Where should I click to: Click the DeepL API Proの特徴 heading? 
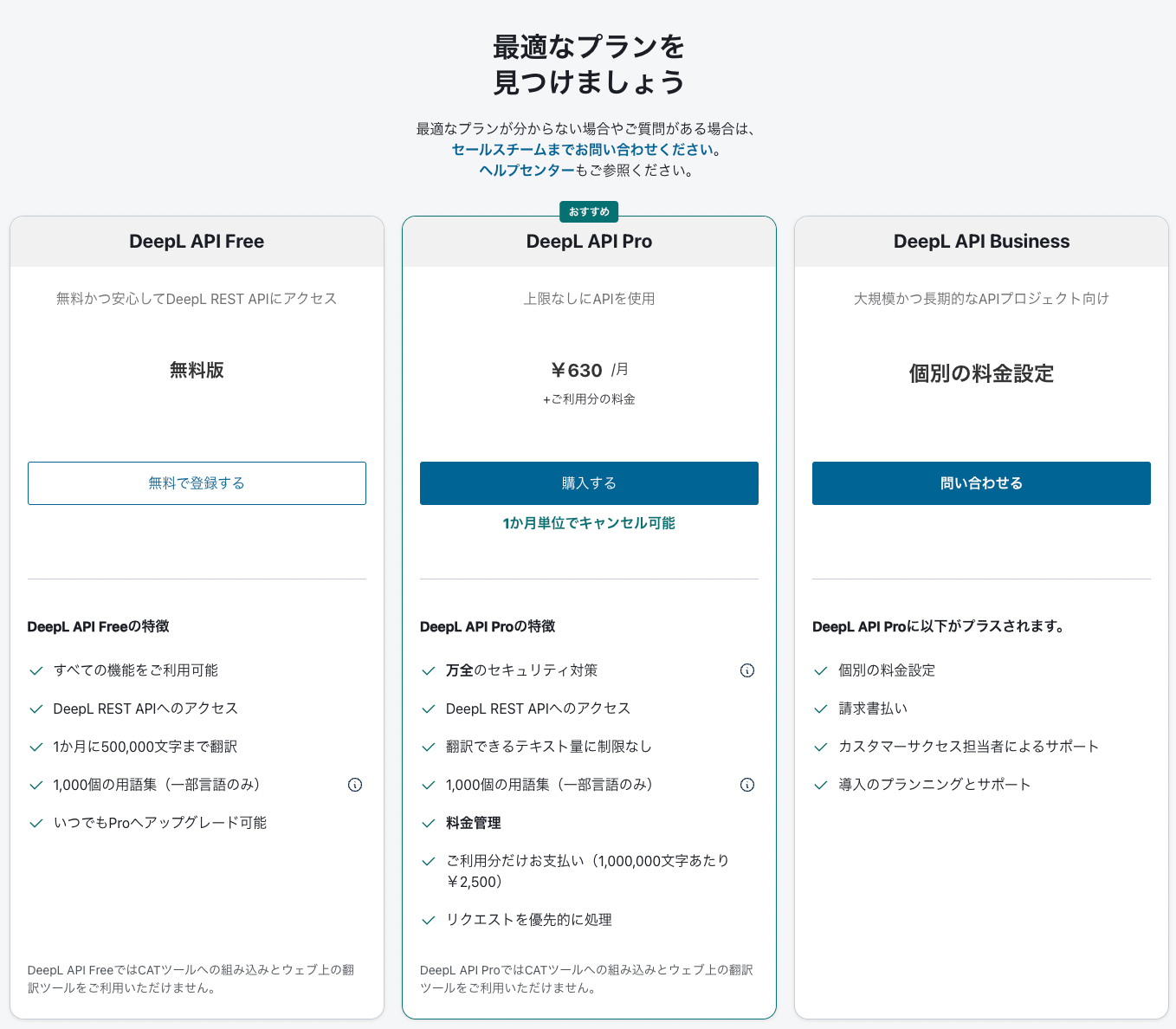click(x=488, y=626)
